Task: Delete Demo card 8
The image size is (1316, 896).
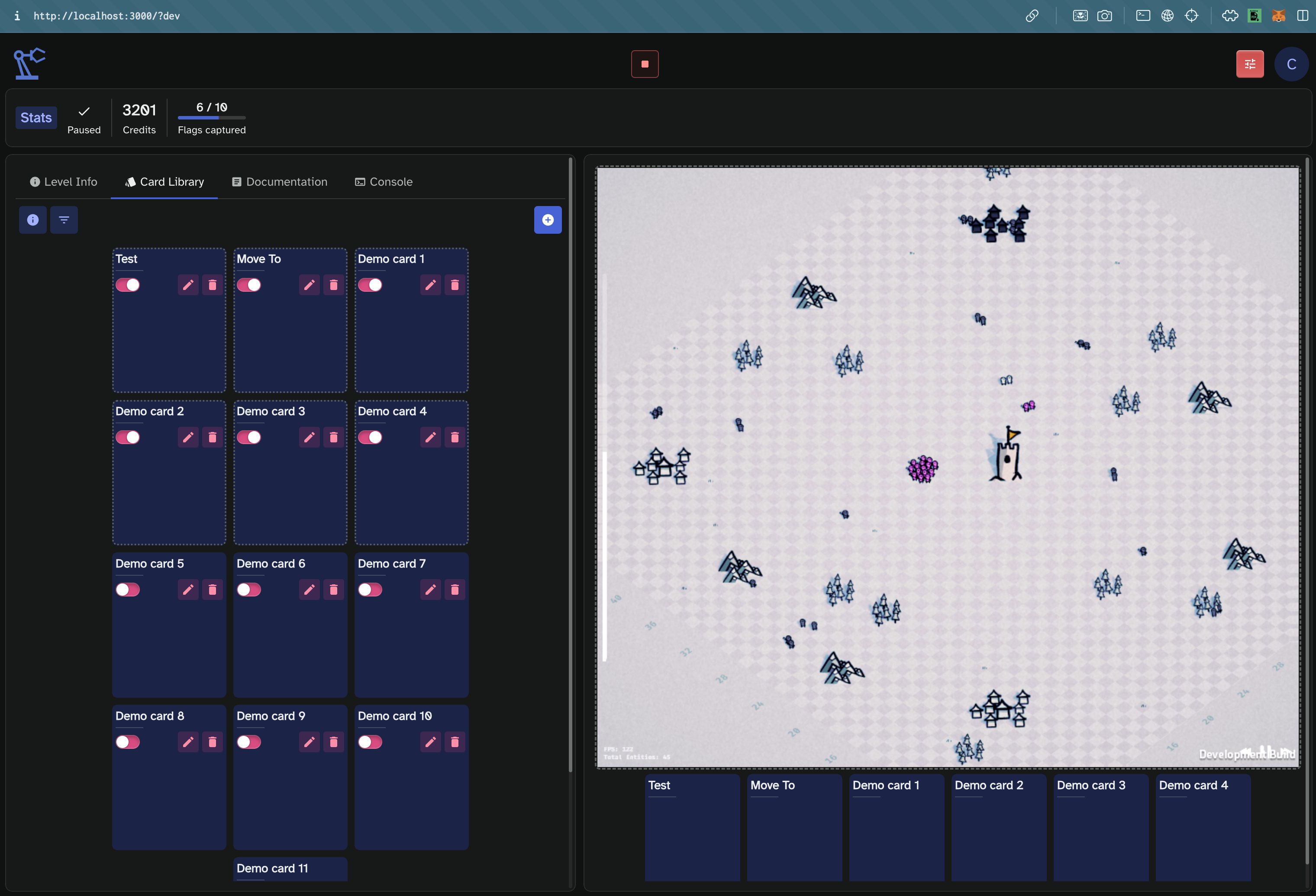Action: pos(213,742)
